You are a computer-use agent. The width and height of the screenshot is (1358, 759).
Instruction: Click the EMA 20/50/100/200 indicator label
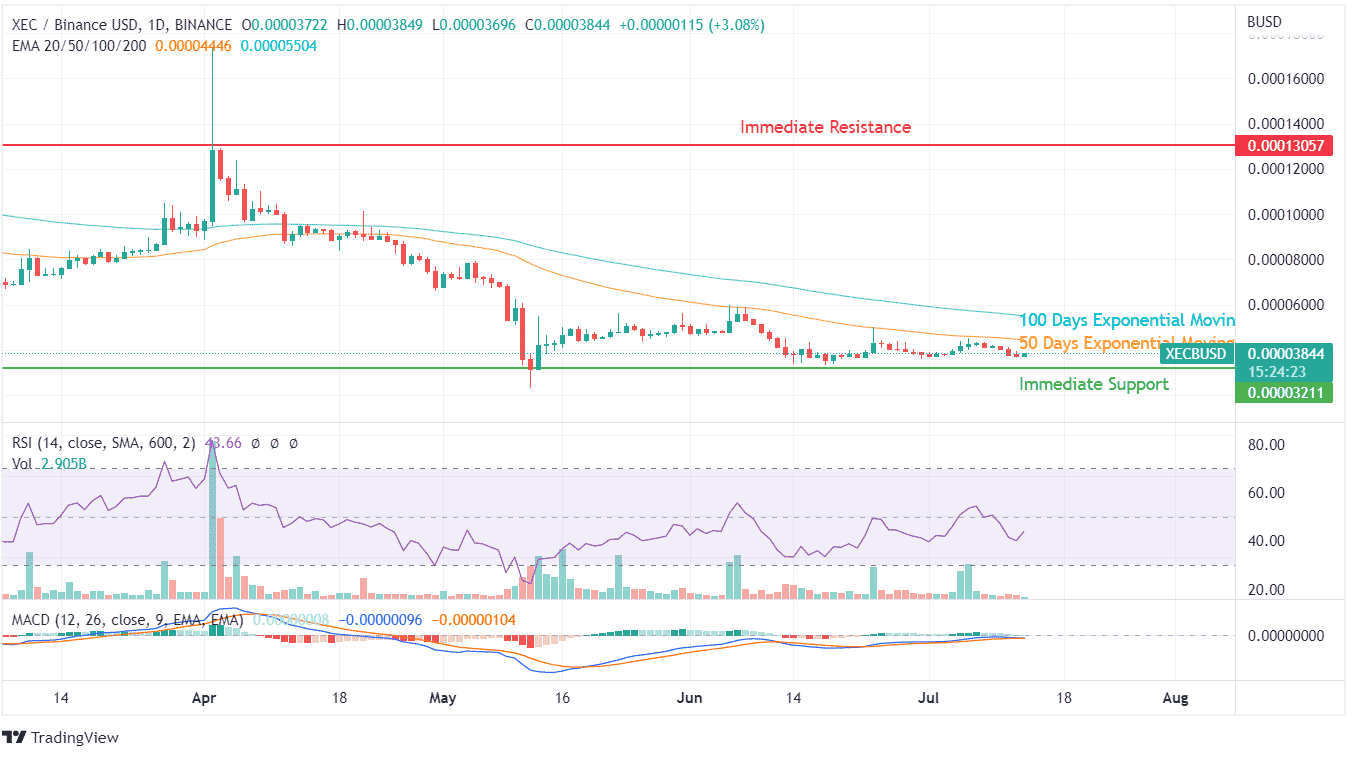click(80, 45)
